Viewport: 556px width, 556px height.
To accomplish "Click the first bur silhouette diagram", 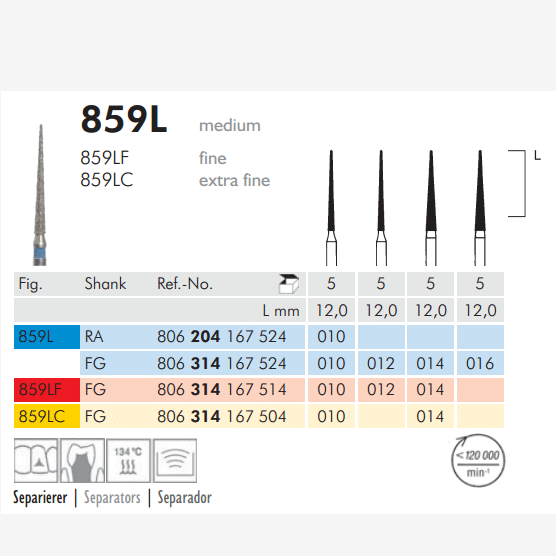I will point(331,208).
